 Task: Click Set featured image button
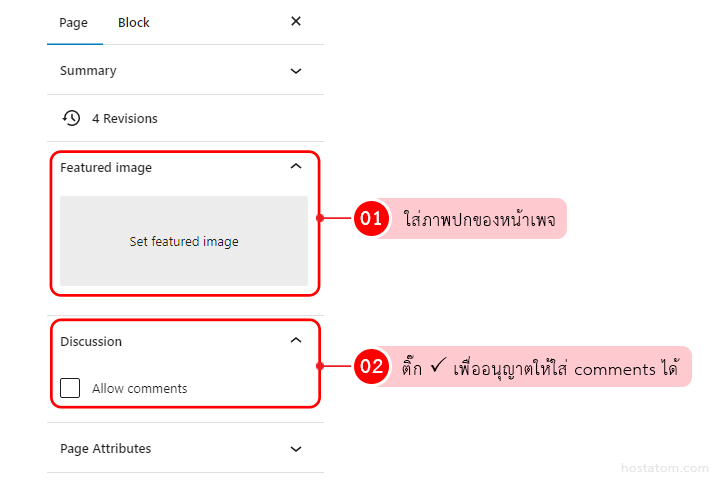click(184, 241)
